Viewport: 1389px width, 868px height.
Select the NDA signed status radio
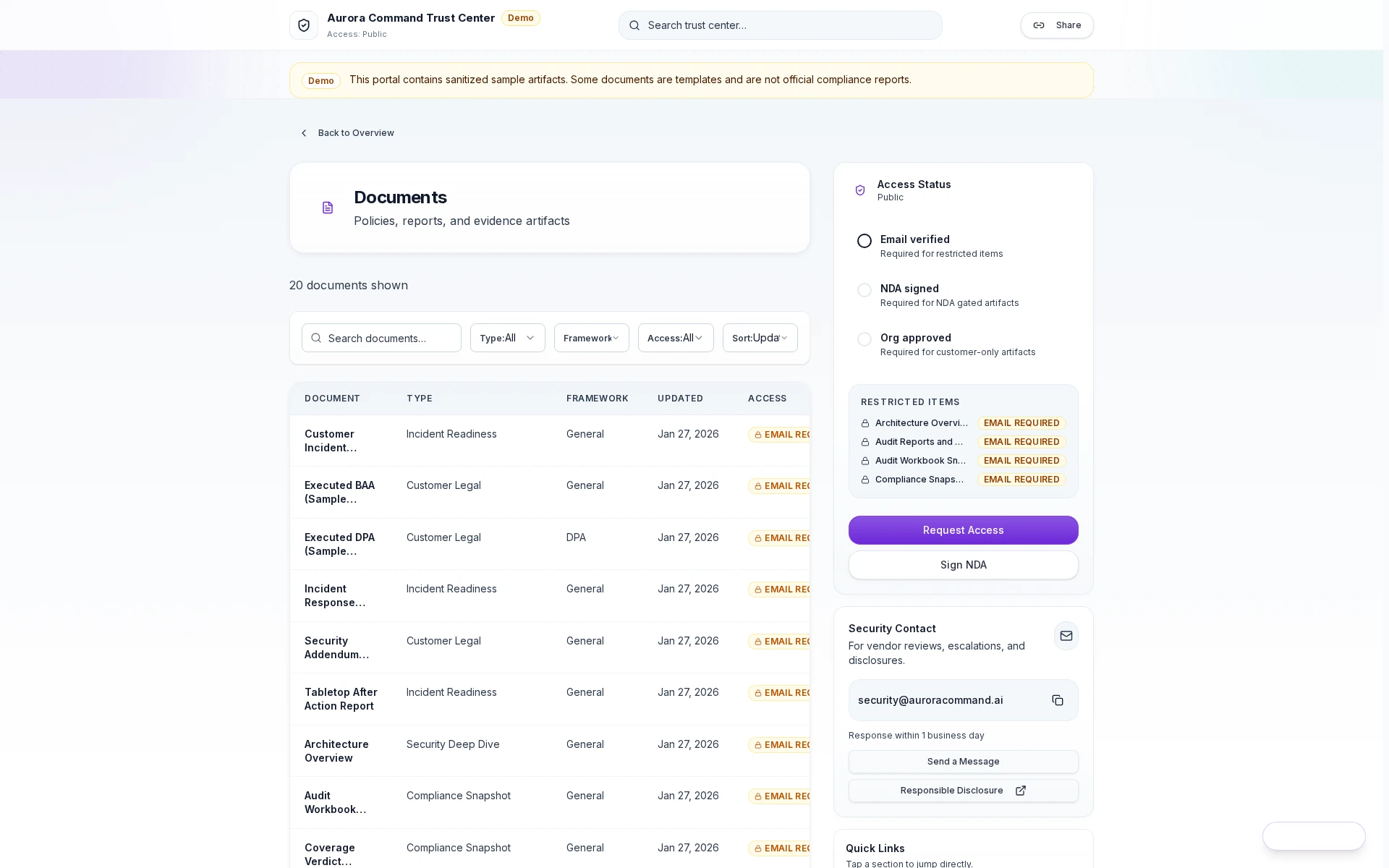point(864,290)
